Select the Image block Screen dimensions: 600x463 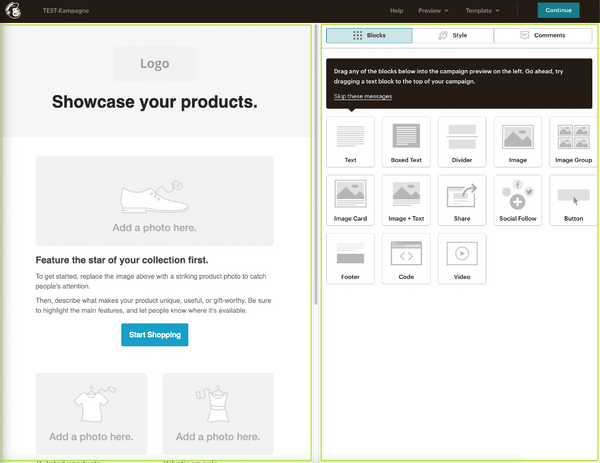[517, 141]
